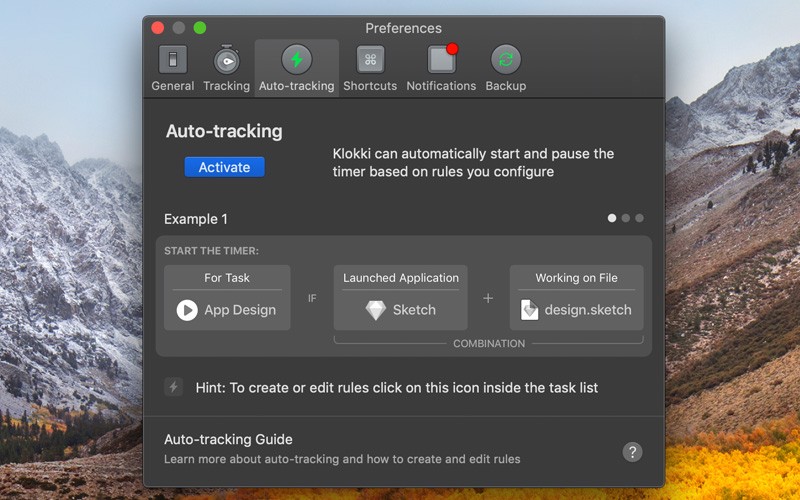
Task: Click the 'Example 1' heading
Action: click(196, 219)
